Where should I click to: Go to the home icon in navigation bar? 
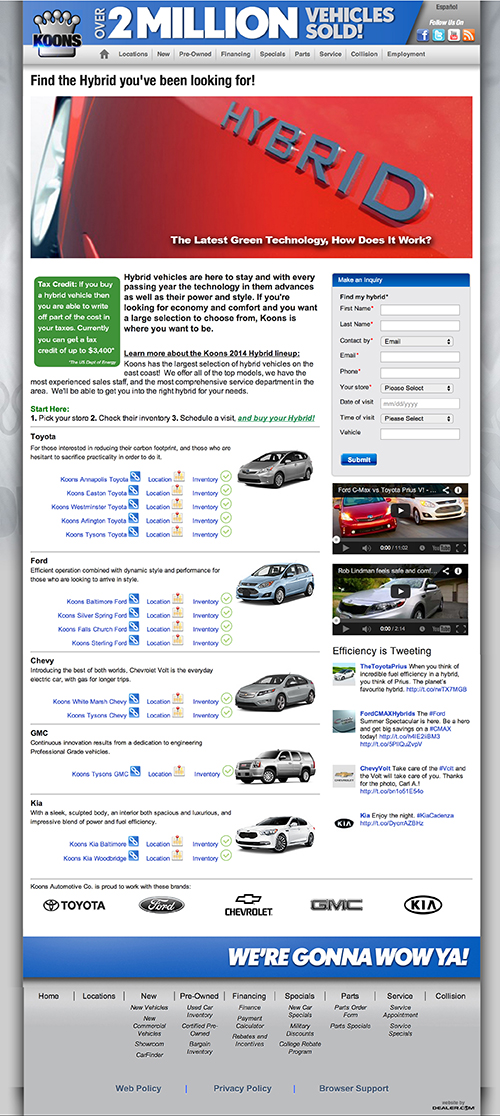(105, 54)
